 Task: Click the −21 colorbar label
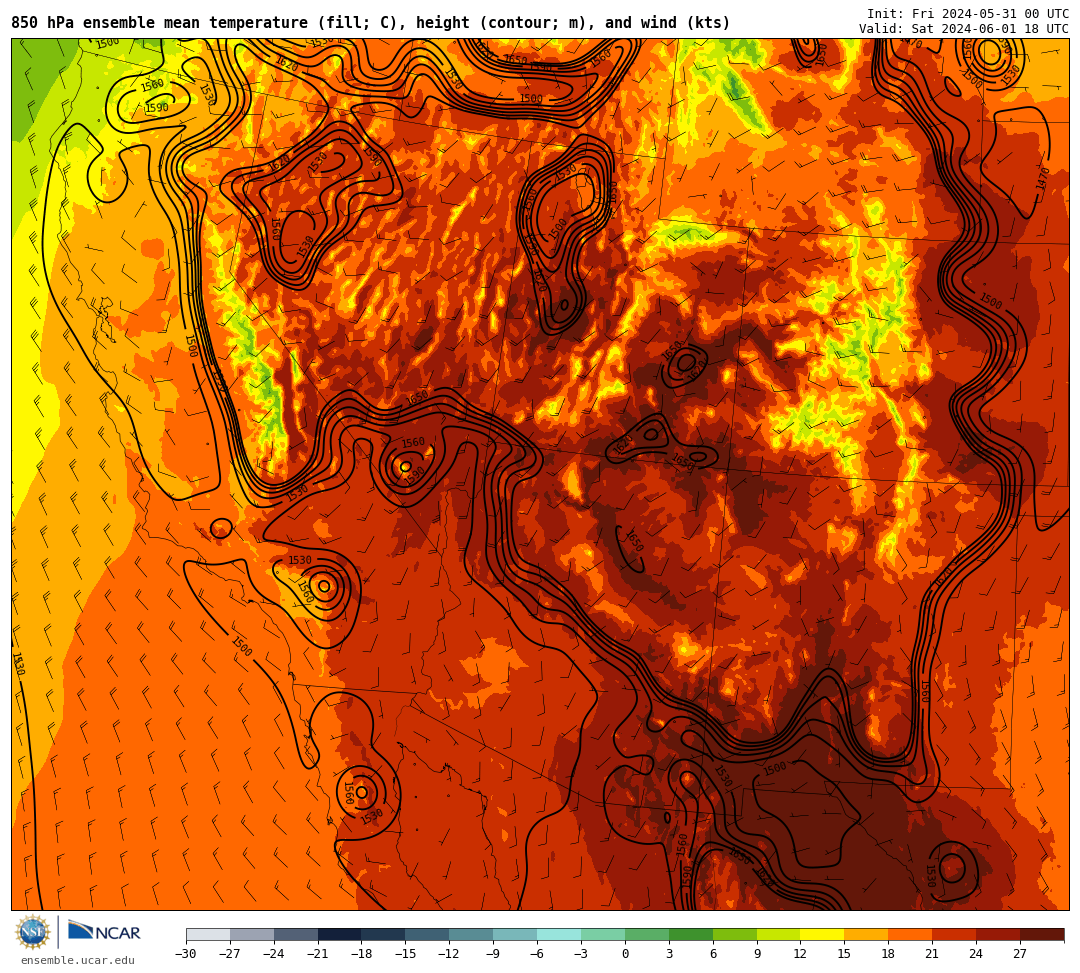[x=318, y=954]
